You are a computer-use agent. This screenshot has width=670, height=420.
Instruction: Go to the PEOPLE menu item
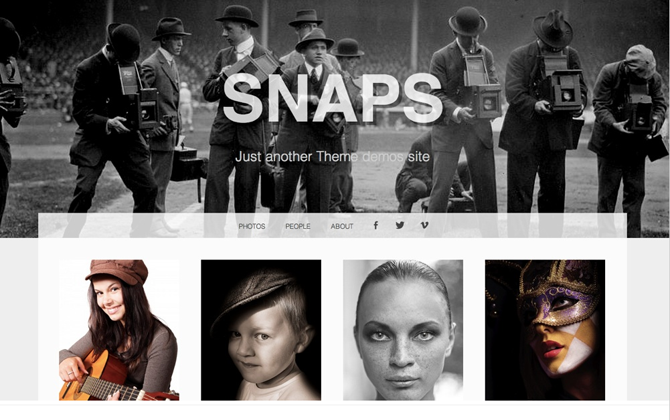[x=298, y=226]
